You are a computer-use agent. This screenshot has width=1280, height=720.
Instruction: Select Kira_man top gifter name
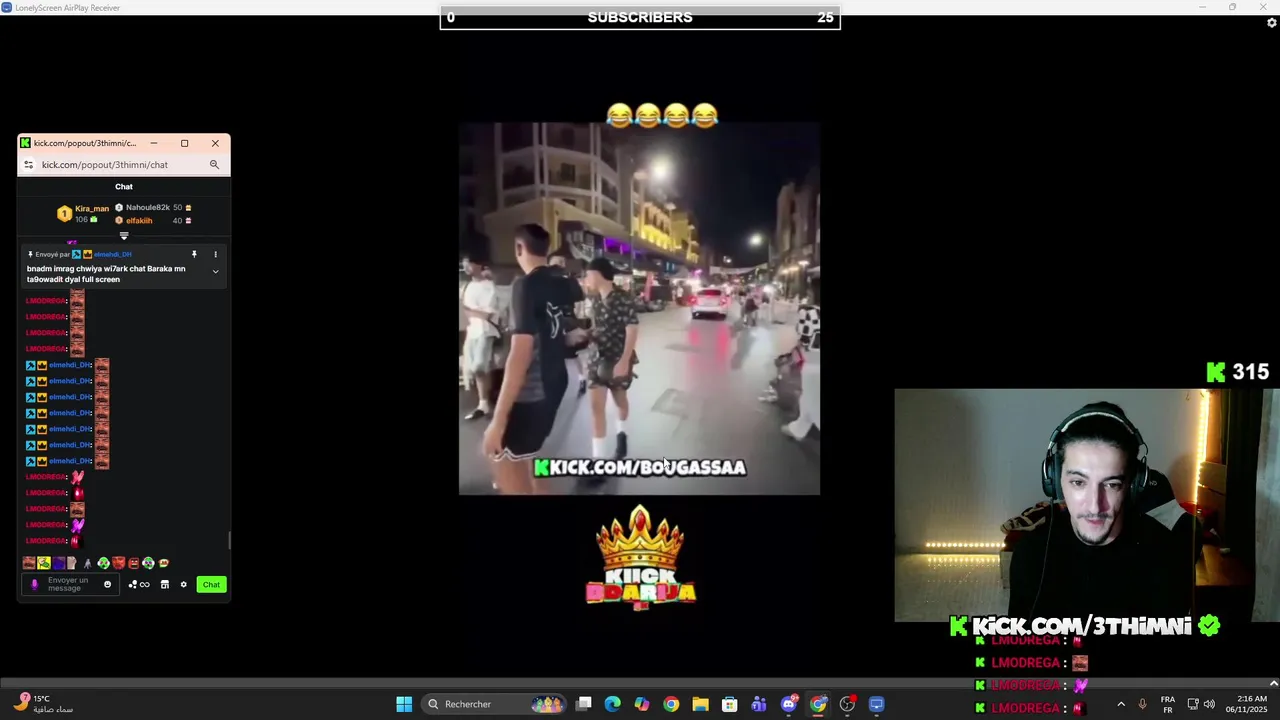coord(92,209)
